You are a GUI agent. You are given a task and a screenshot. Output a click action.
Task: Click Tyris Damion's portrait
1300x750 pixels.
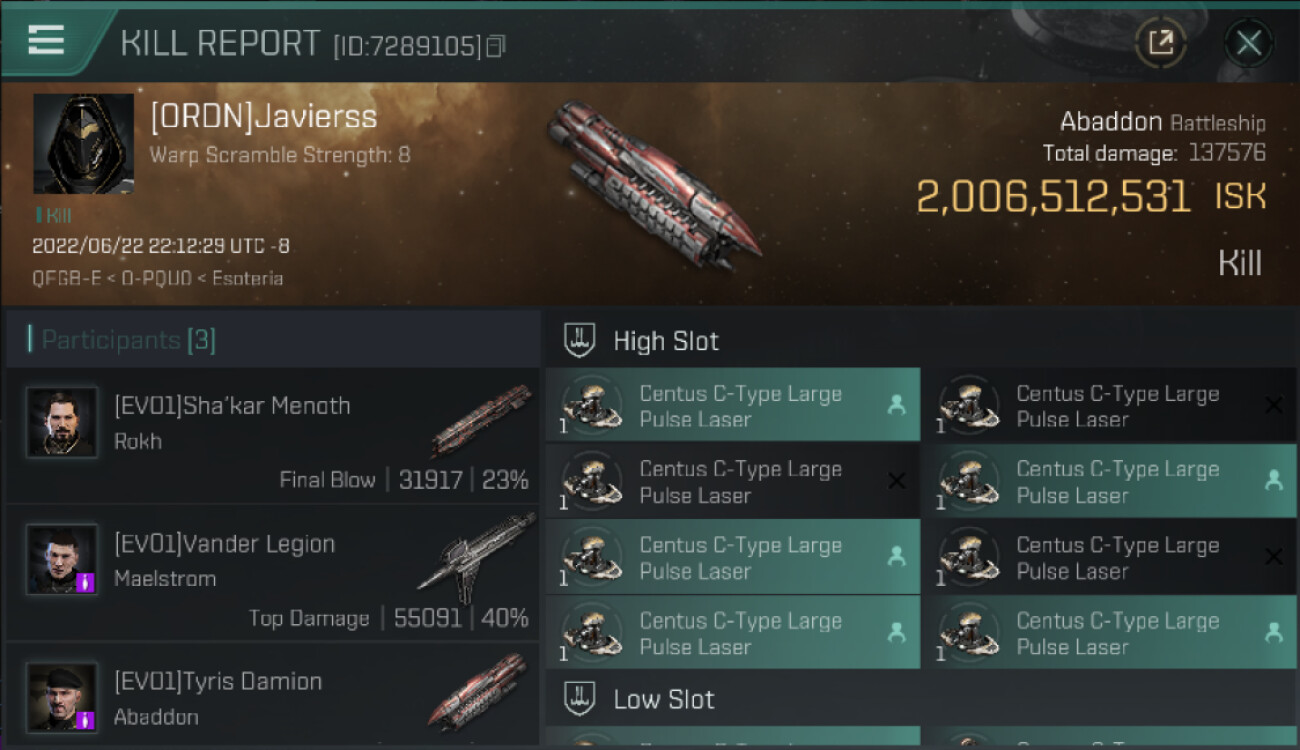point(62,696)
